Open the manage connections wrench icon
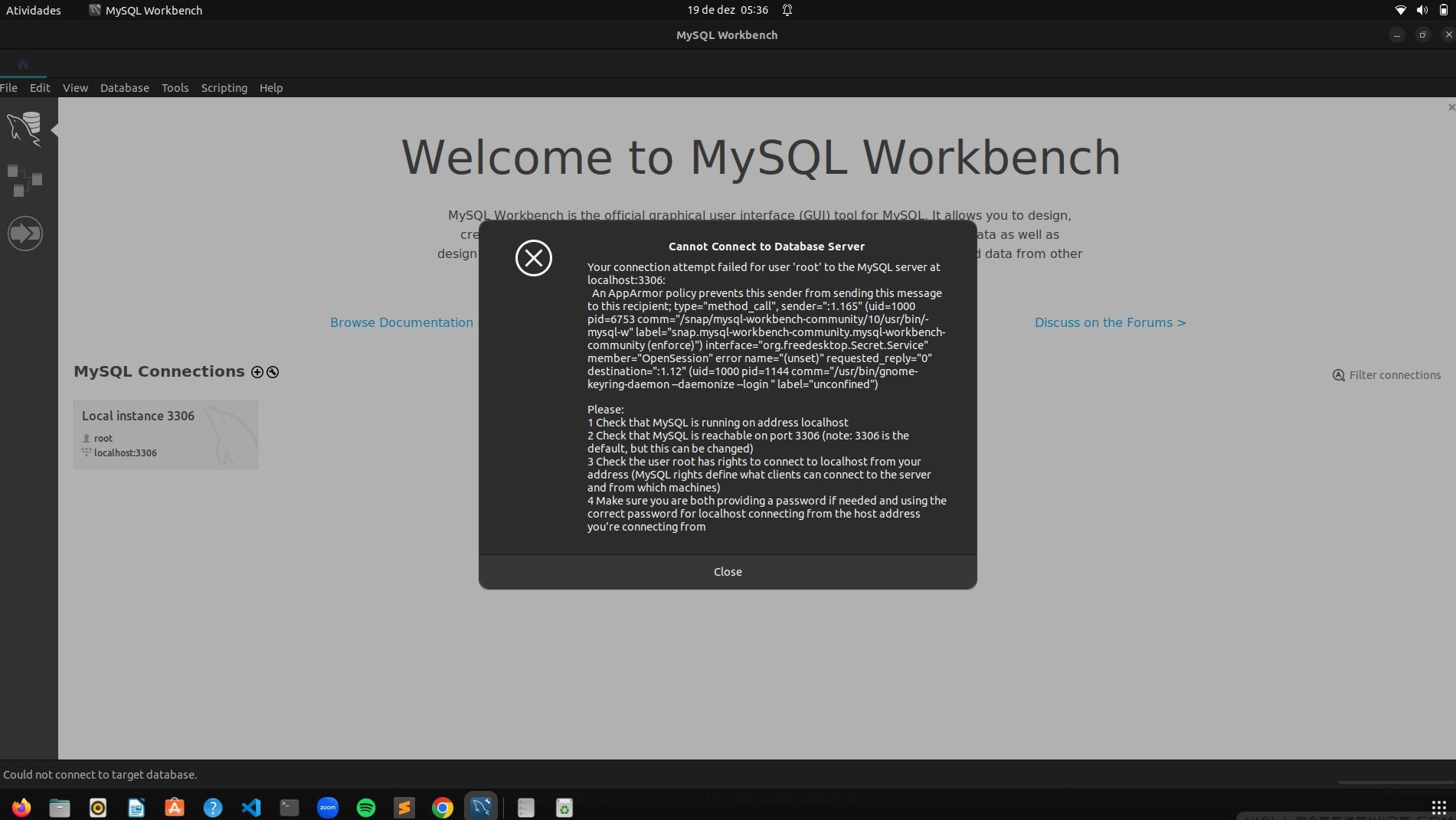This screenshot has width=1456, height=820. point(273,372)
